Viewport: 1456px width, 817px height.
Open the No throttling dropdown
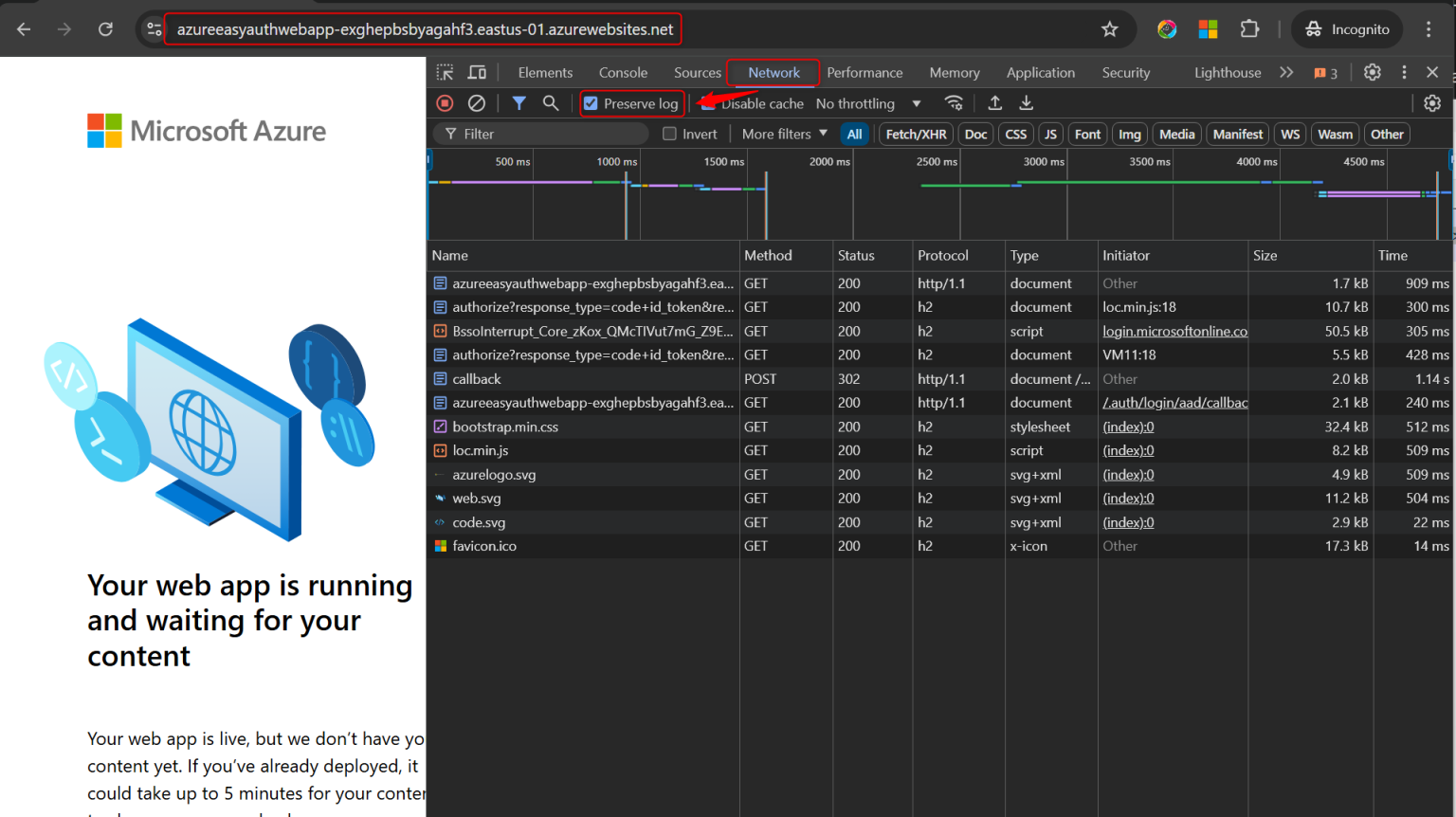(867, 103)
